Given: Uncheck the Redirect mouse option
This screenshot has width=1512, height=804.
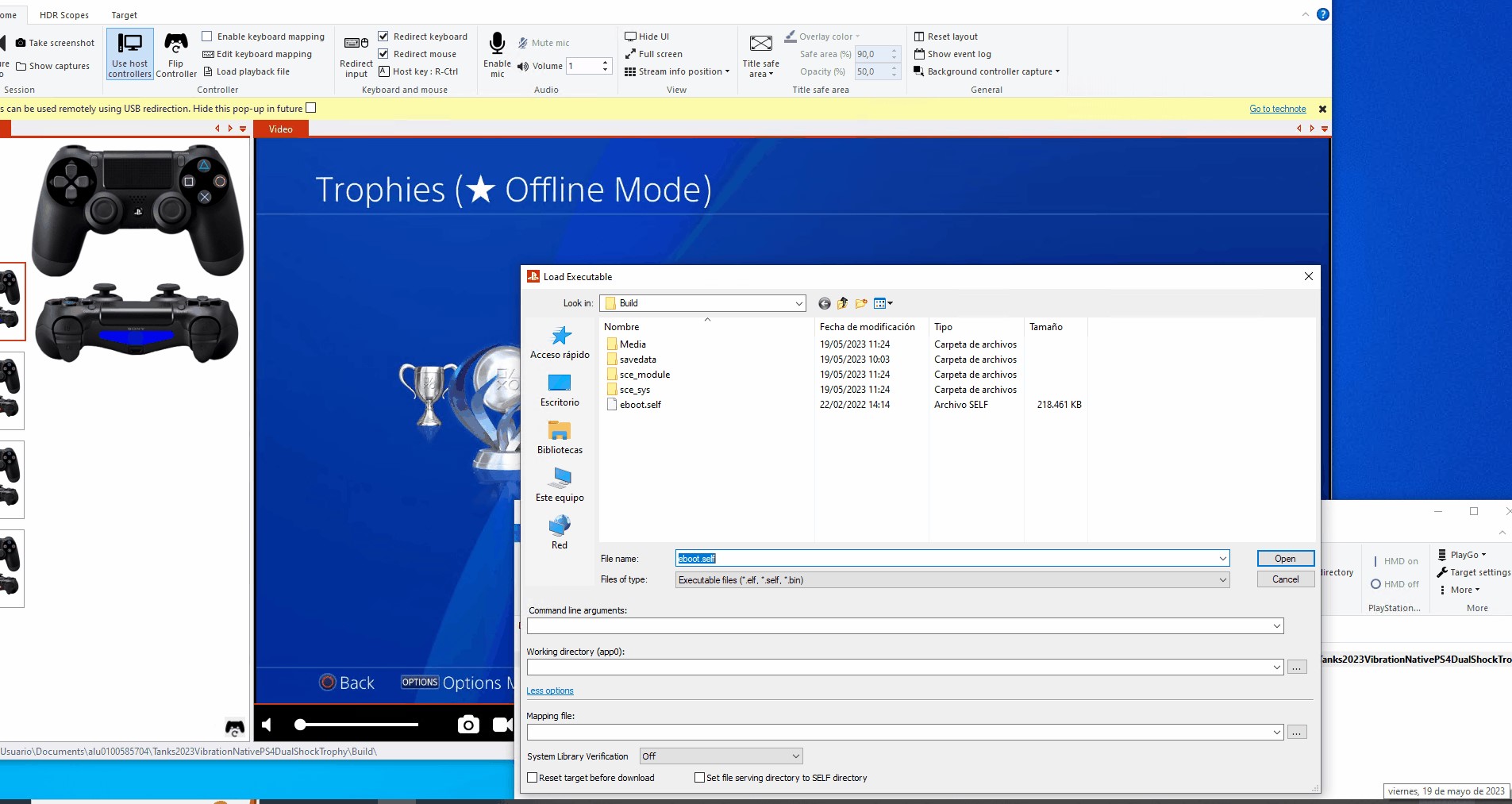Looking at the screenshot, I should (383, 54).
